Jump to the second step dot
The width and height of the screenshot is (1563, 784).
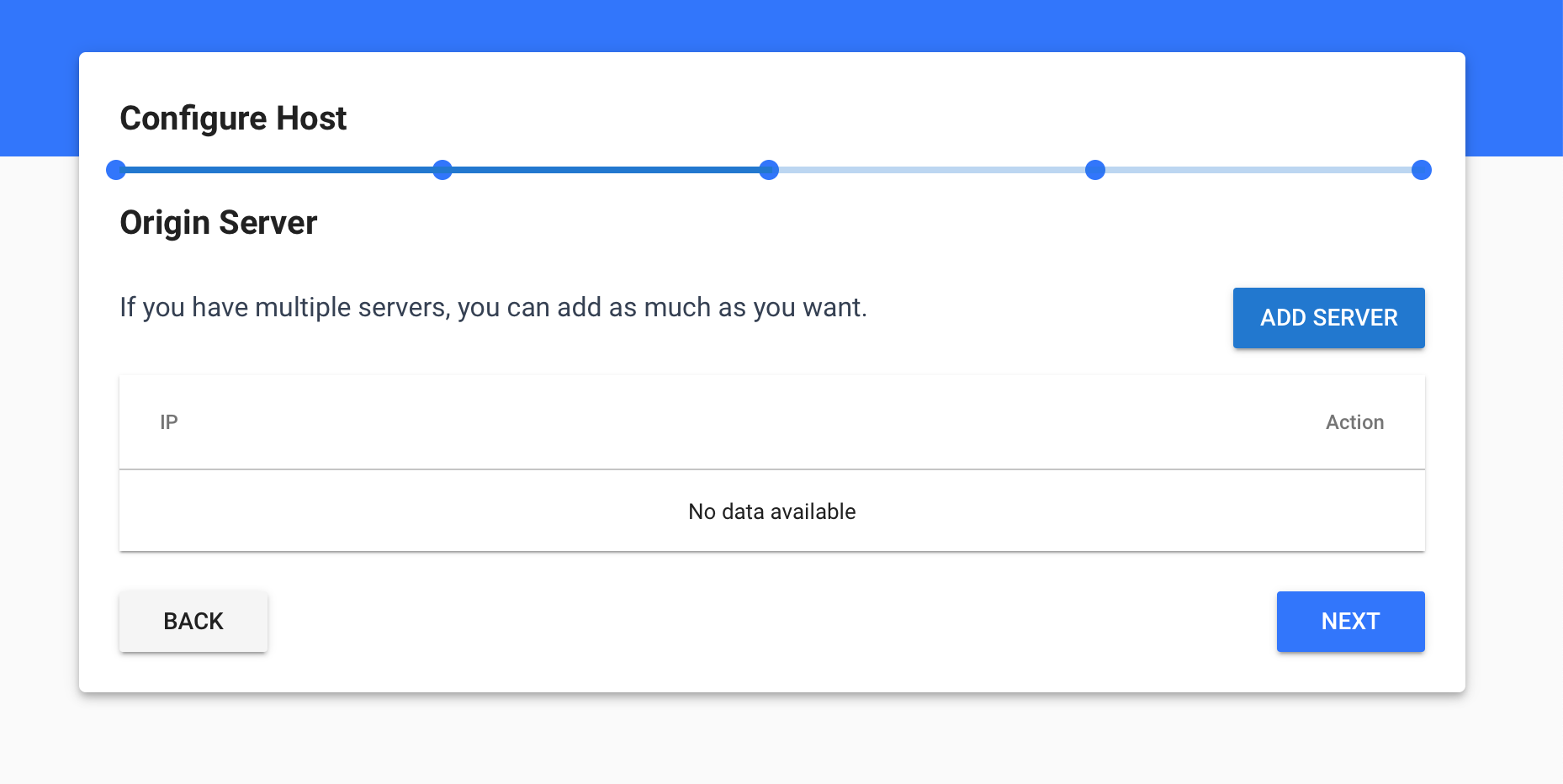[442, 170]
